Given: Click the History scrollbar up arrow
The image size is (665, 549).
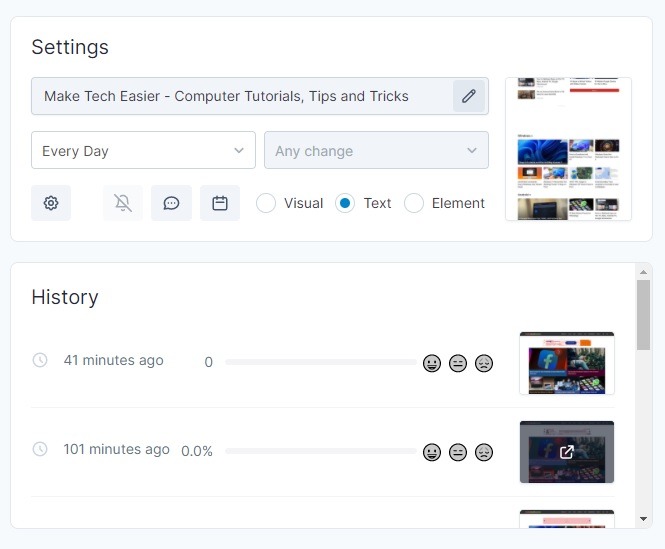Looking at the screenshot, I should [643, 272].
